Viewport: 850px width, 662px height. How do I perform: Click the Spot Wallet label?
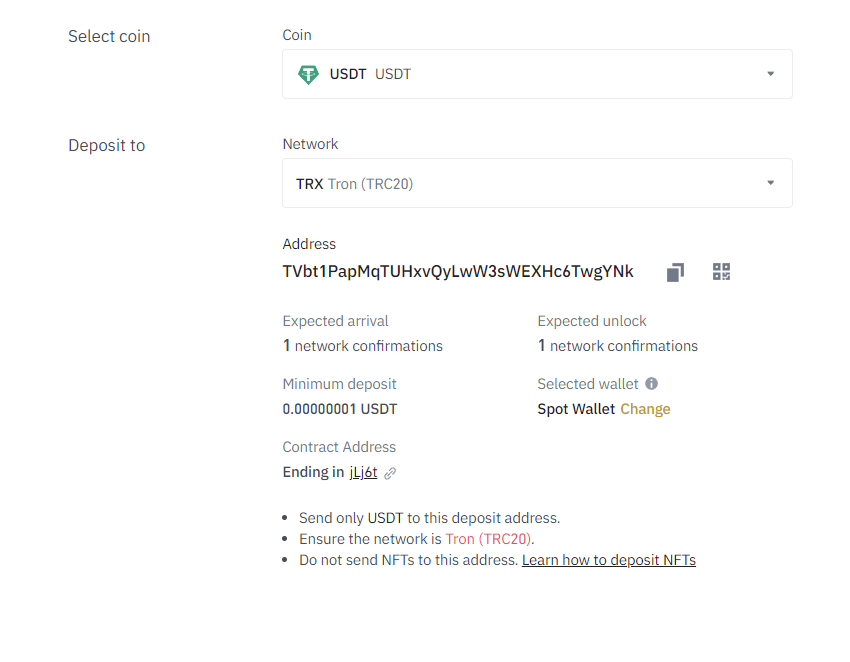pyautogui.click(x=576, y=409)
